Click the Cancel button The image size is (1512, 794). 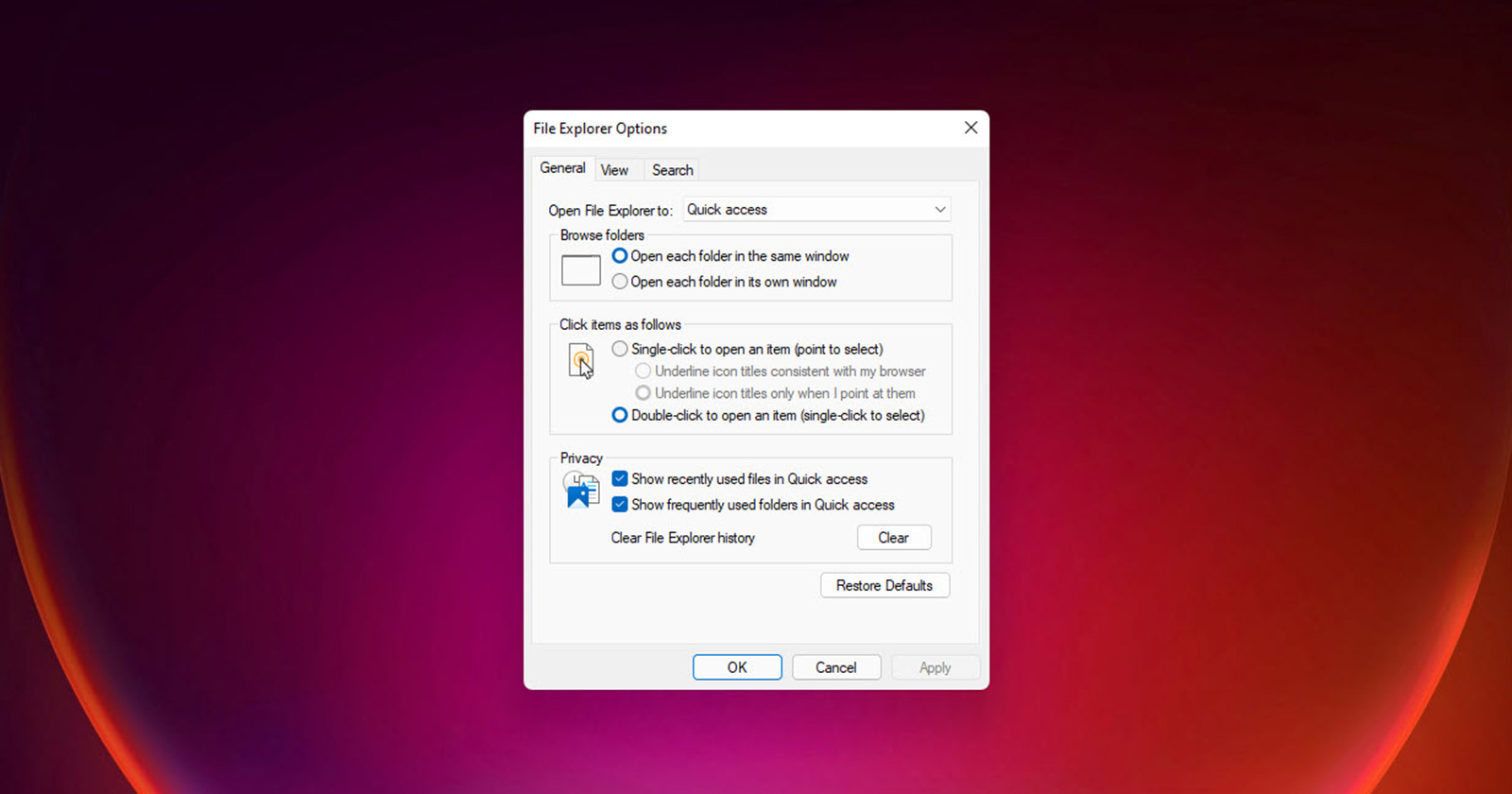(x=836, y=667)
